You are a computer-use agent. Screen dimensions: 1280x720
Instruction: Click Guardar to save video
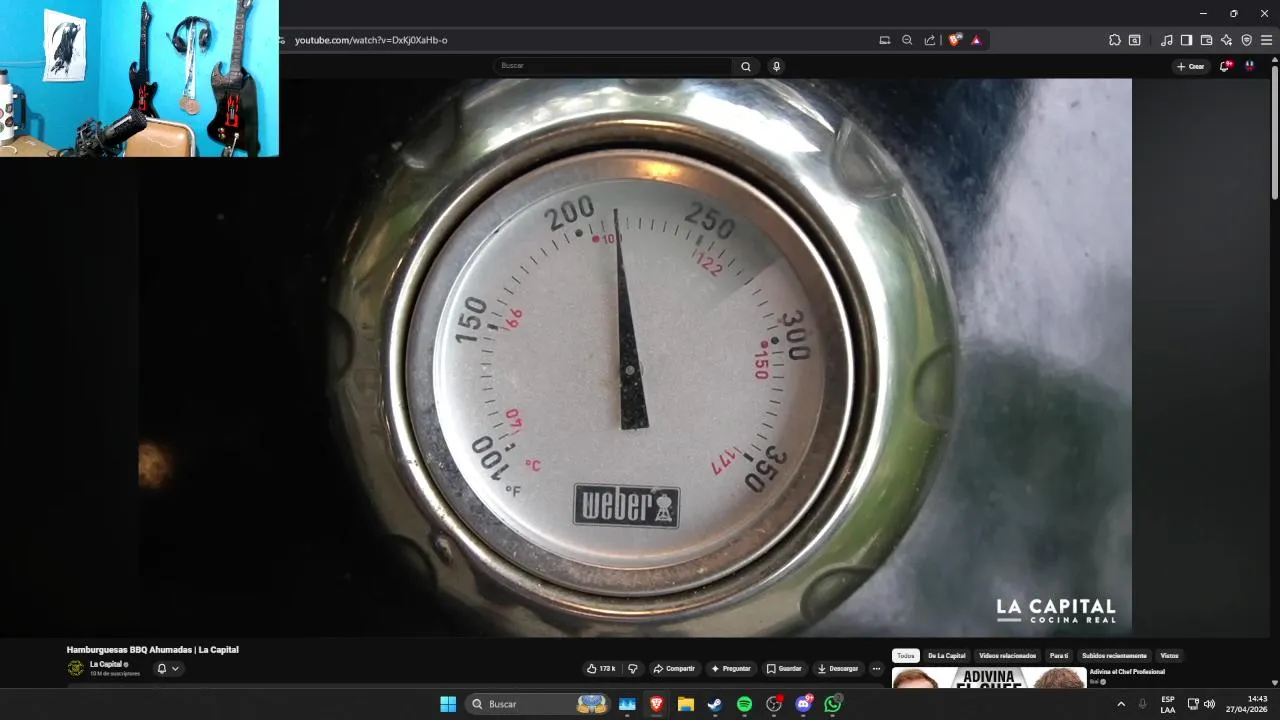click(784, 668)
